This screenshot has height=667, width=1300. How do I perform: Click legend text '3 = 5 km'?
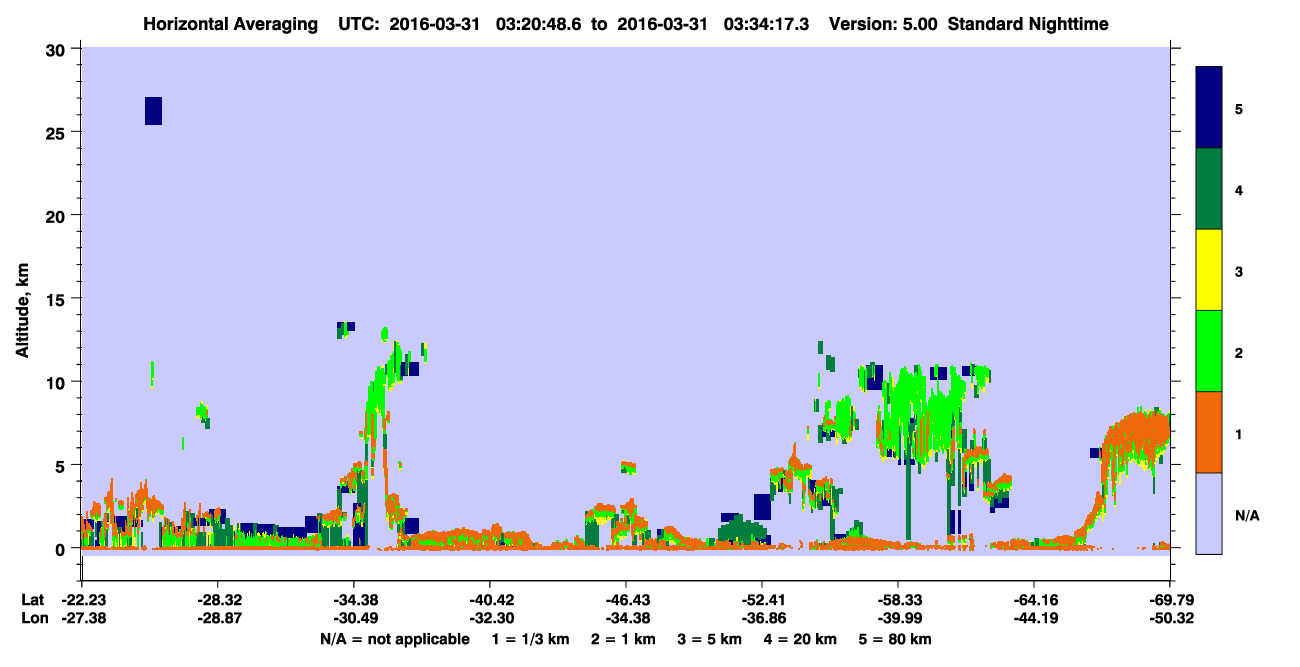tap(711, 639)
